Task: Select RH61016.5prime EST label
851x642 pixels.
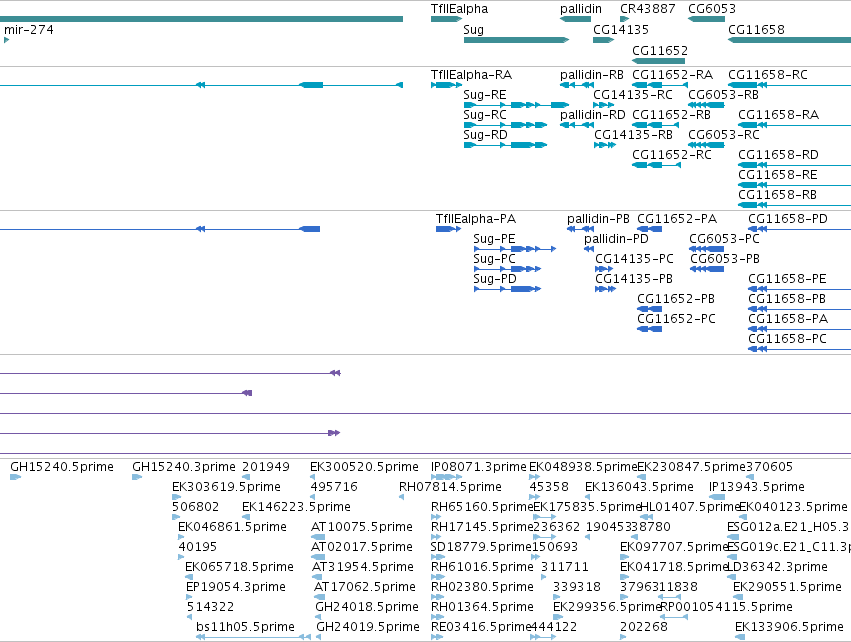Action: point(482,567)
